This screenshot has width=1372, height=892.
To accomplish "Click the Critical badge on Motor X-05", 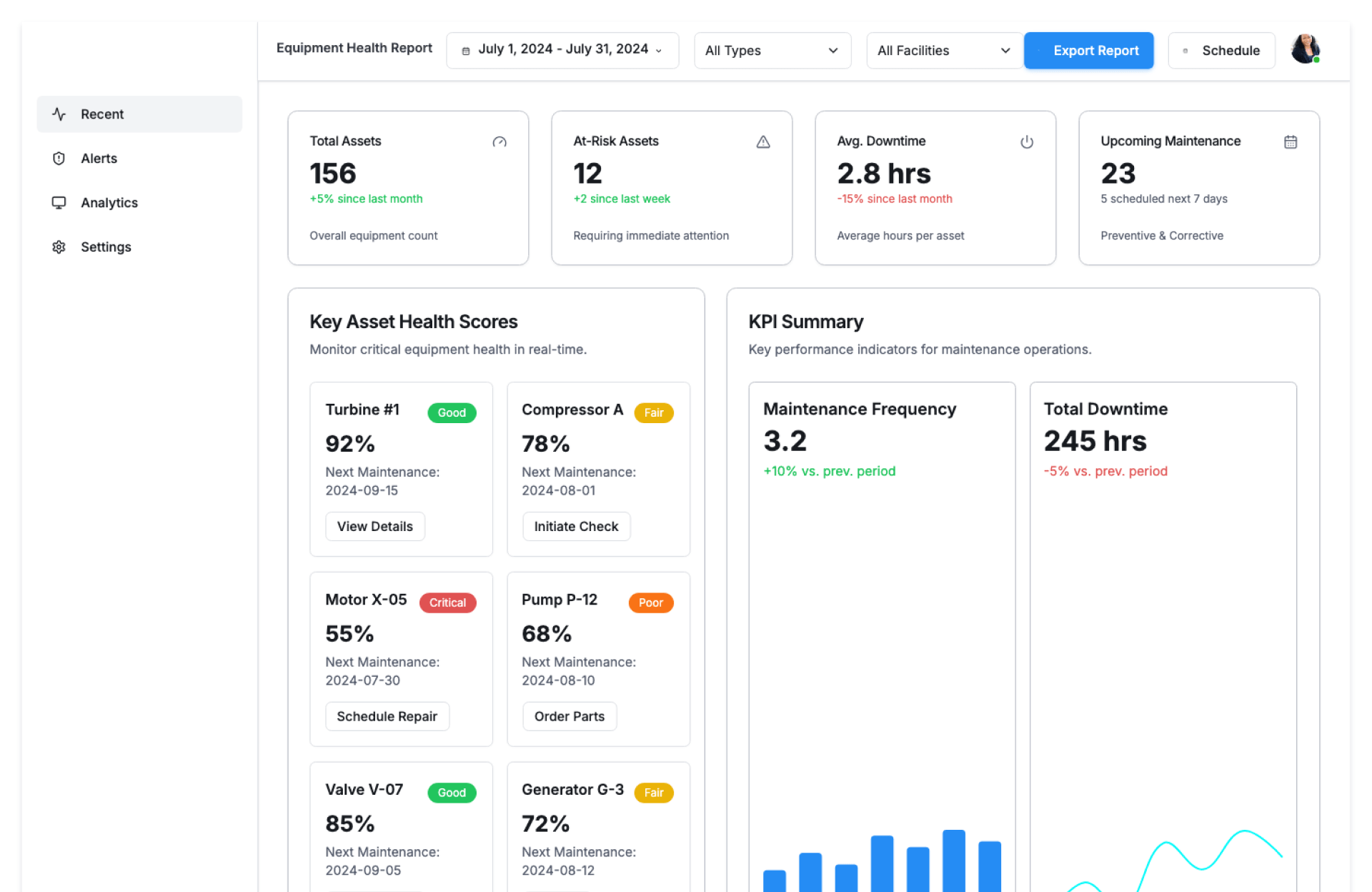I will [447, 603].
